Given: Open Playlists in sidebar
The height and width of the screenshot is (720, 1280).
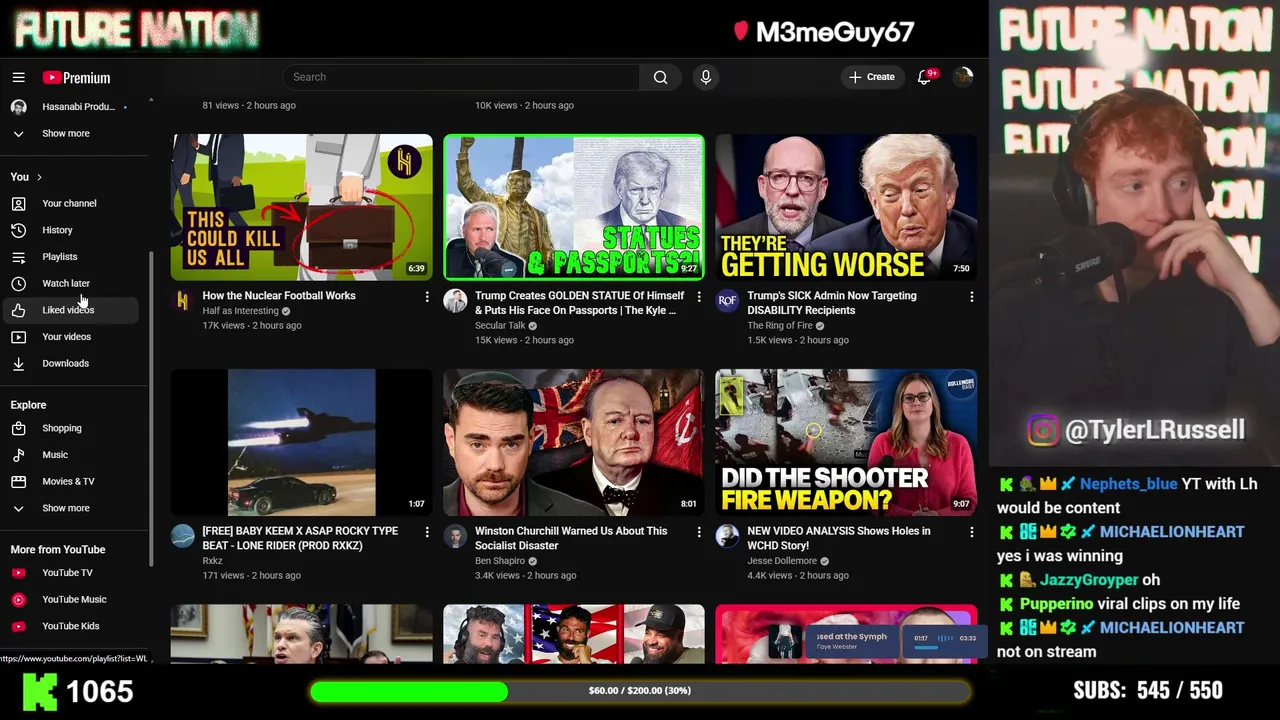Looking at the screenshot, I should click(x=75, y=257).
